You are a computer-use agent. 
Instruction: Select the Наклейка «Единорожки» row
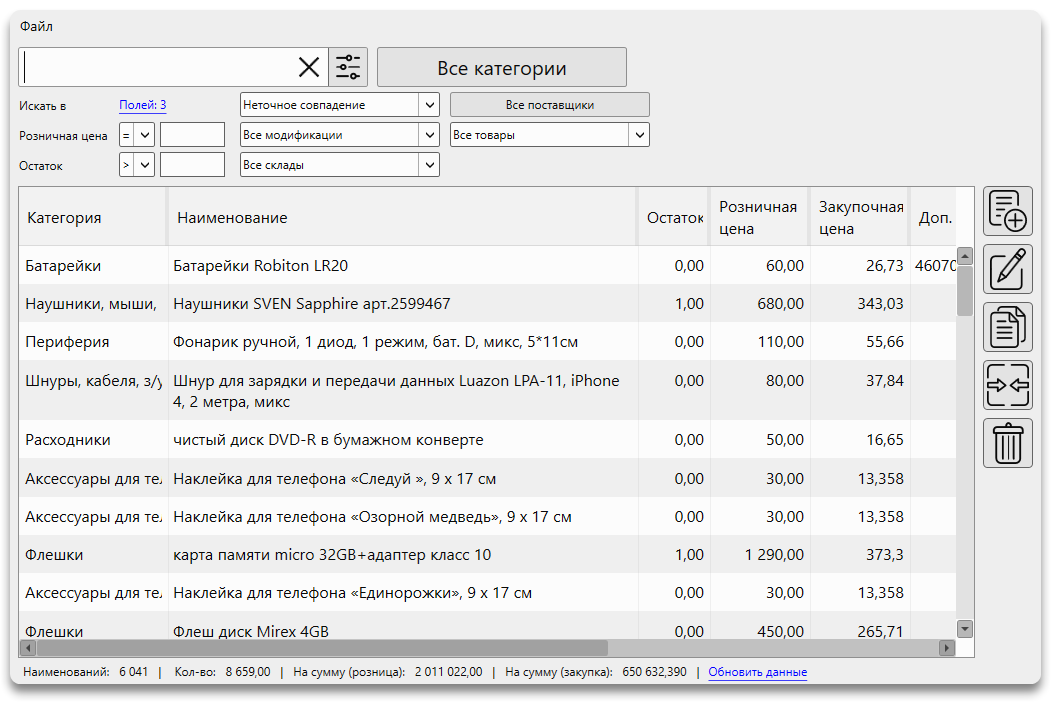coord(487,593)
